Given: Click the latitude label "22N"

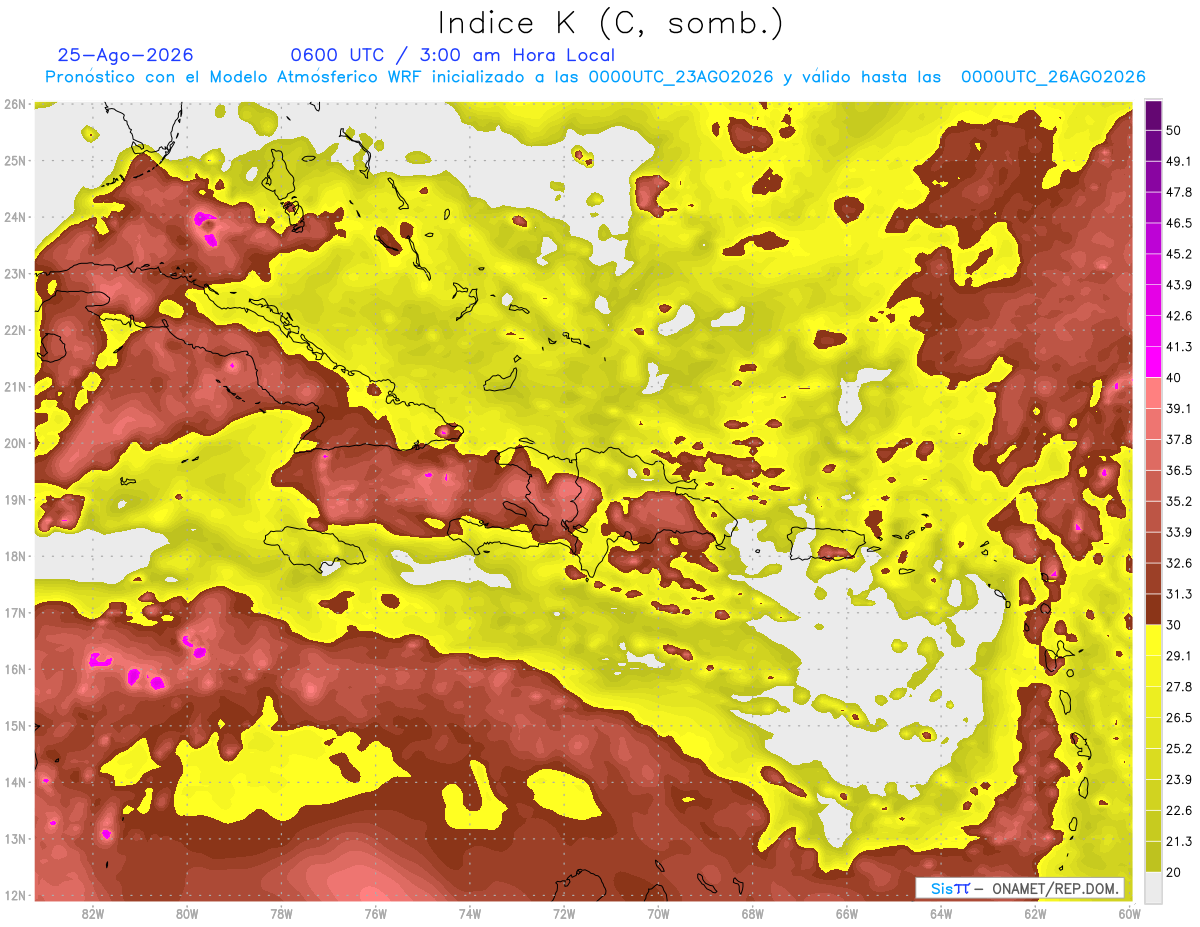Looking at the screenshot, I should (14, 330).
